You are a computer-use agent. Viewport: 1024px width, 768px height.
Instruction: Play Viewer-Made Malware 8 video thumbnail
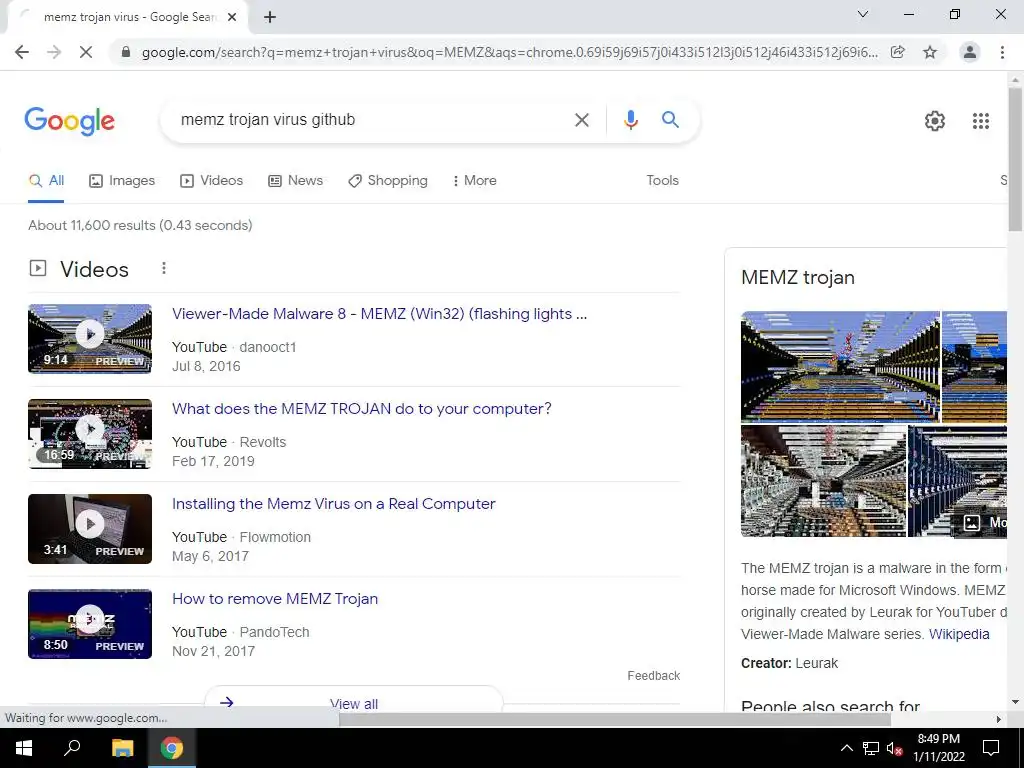[90, 339]
